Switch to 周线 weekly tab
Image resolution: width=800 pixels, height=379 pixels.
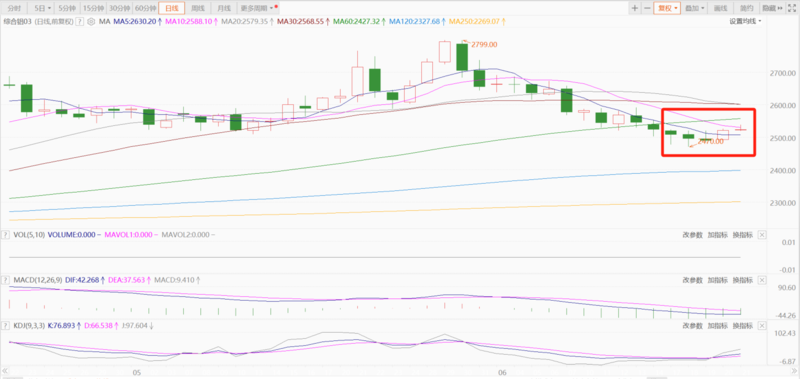[198, 8]
